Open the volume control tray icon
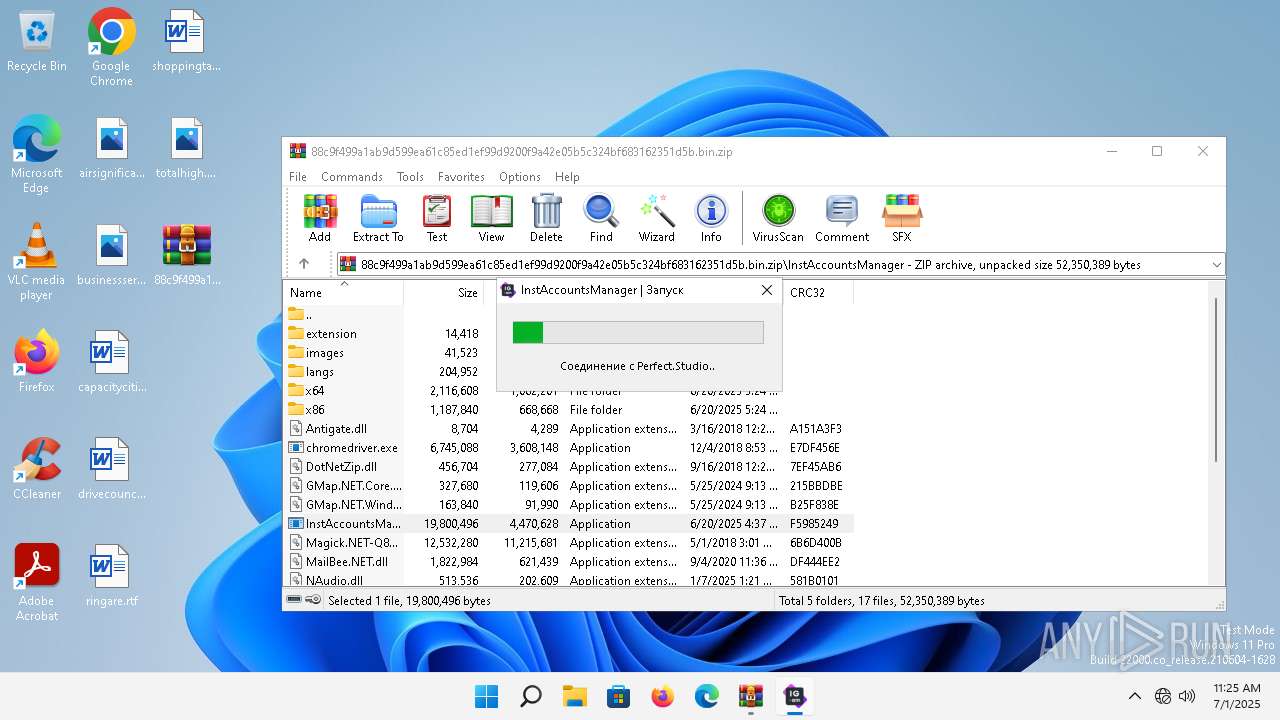1280x720 pixels. tap(1187, 696)
